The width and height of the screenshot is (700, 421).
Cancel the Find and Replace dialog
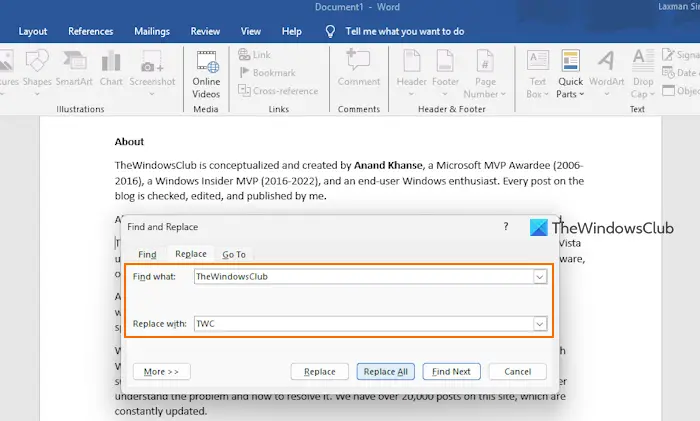pyautogui.click(x=517, y=371)
